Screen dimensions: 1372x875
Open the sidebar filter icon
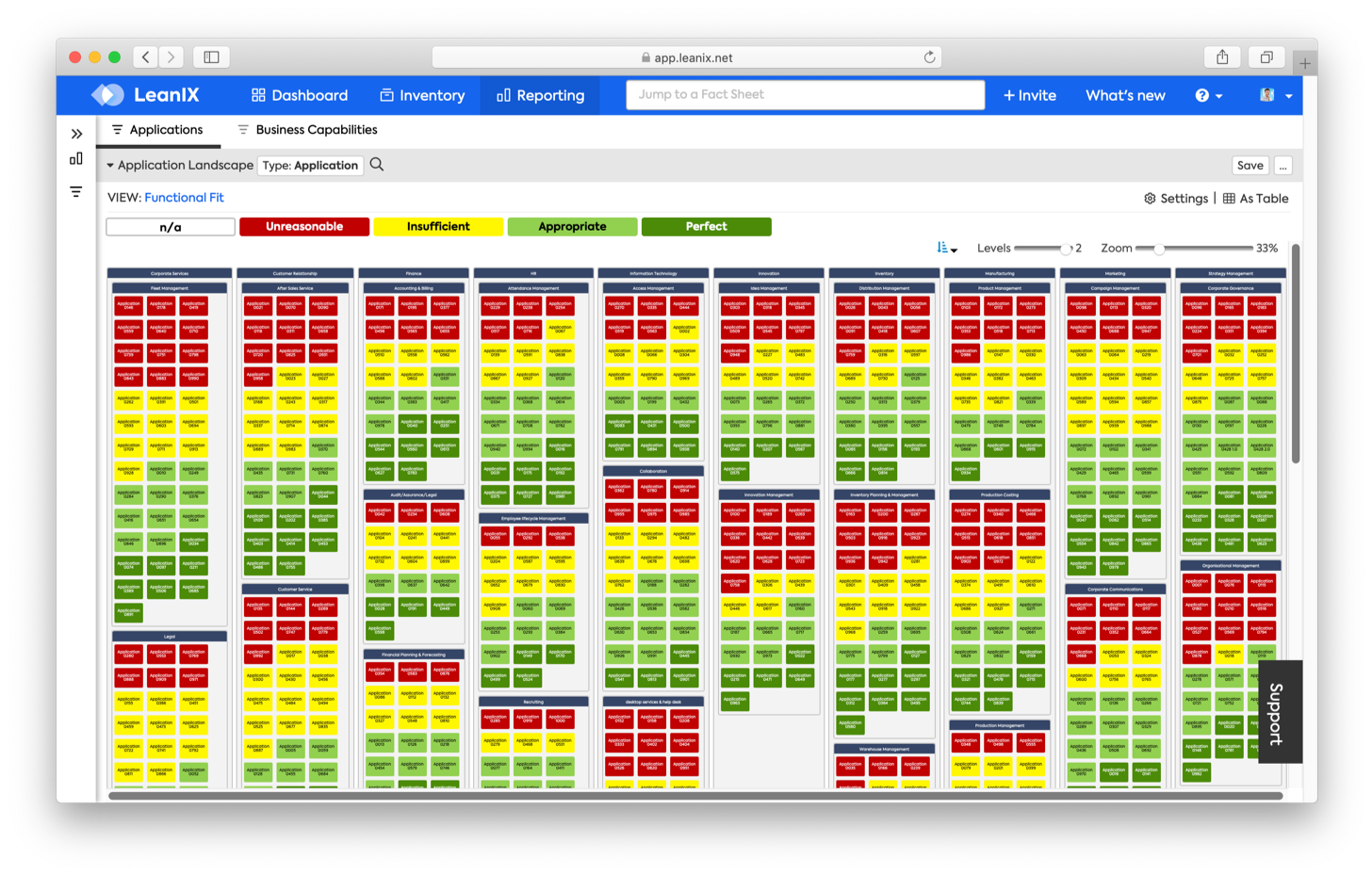[76, 192]
